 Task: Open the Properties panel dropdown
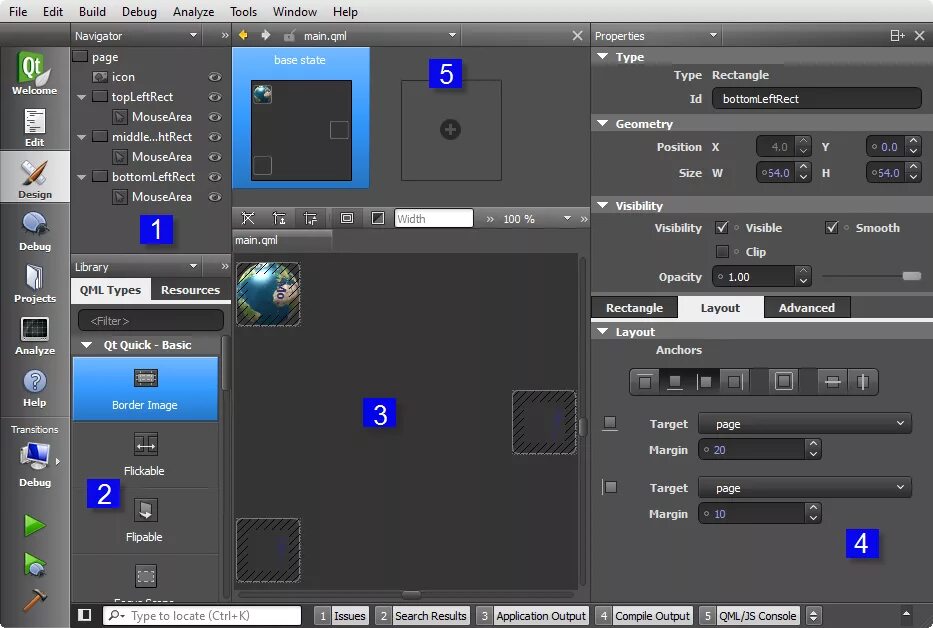[x=713, y=36]
